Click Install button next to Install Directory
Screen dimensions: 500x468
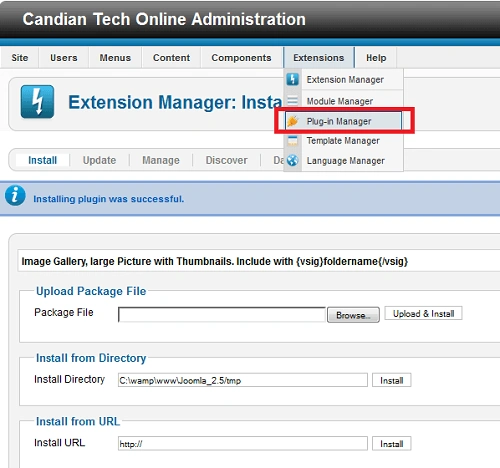392,380
